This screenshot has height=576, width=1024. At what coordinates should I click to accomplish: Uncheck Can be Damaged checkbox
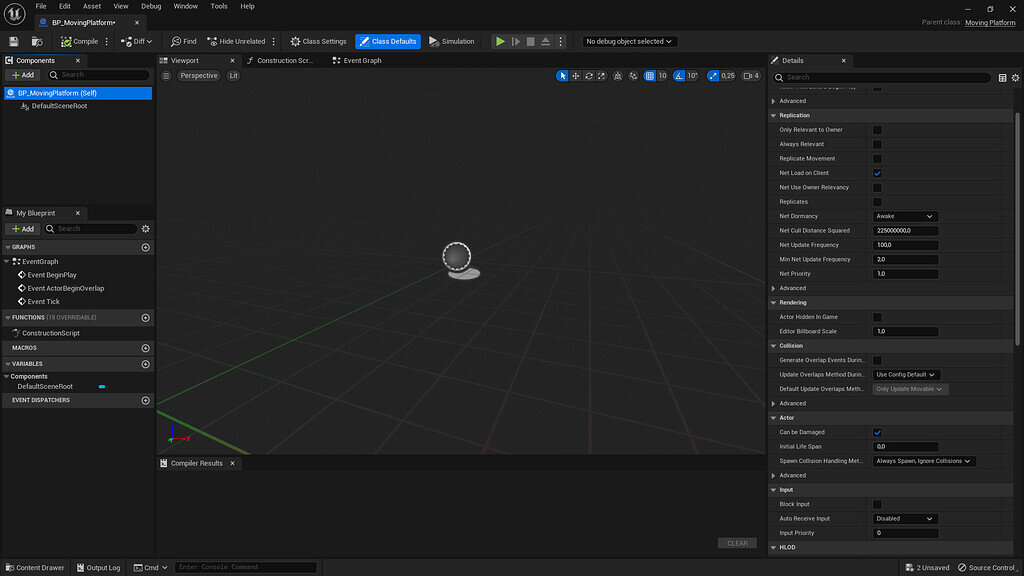tap(877, 432)
